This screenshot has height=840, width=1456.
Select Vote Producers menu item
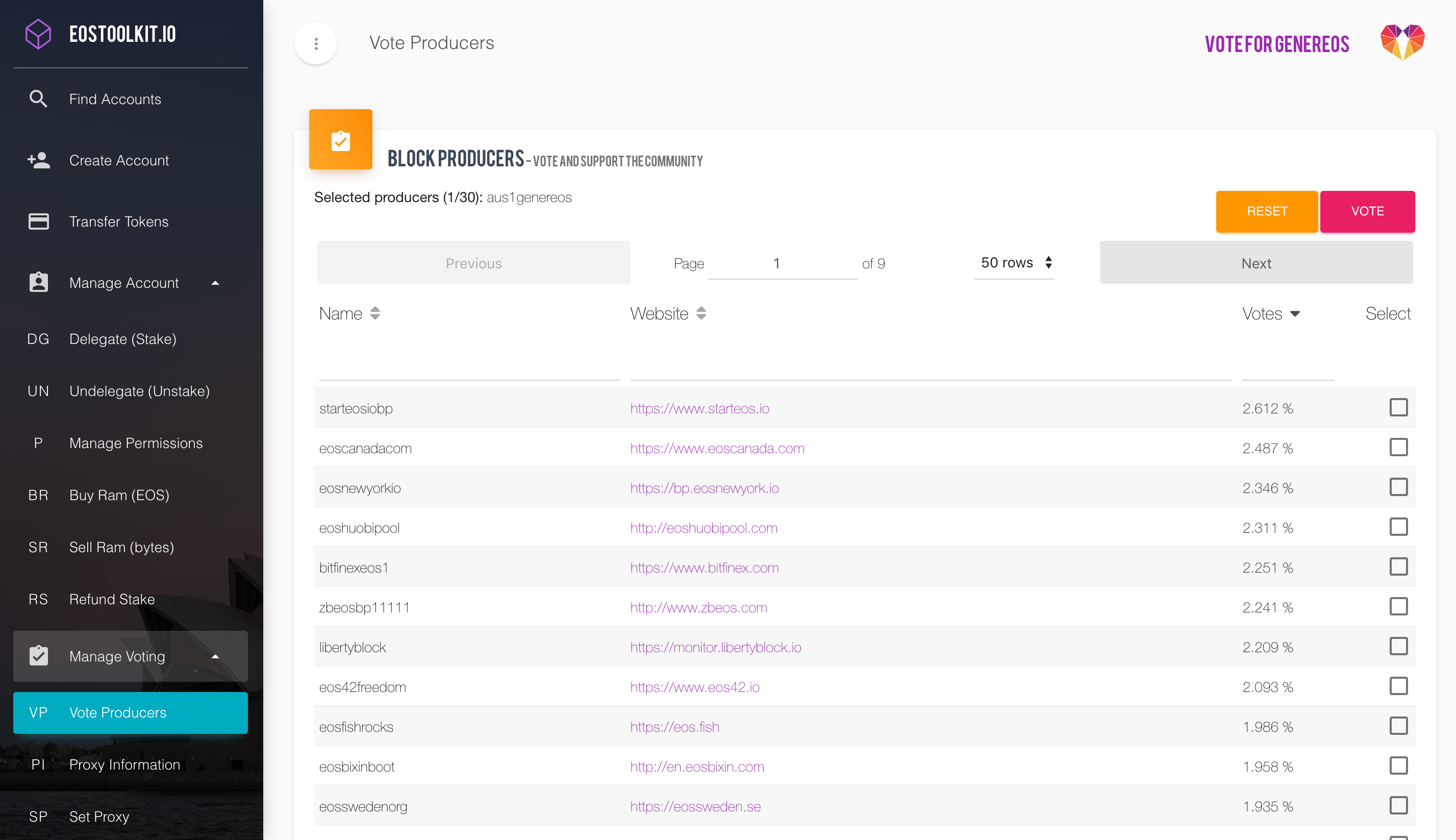coord(130,712)
